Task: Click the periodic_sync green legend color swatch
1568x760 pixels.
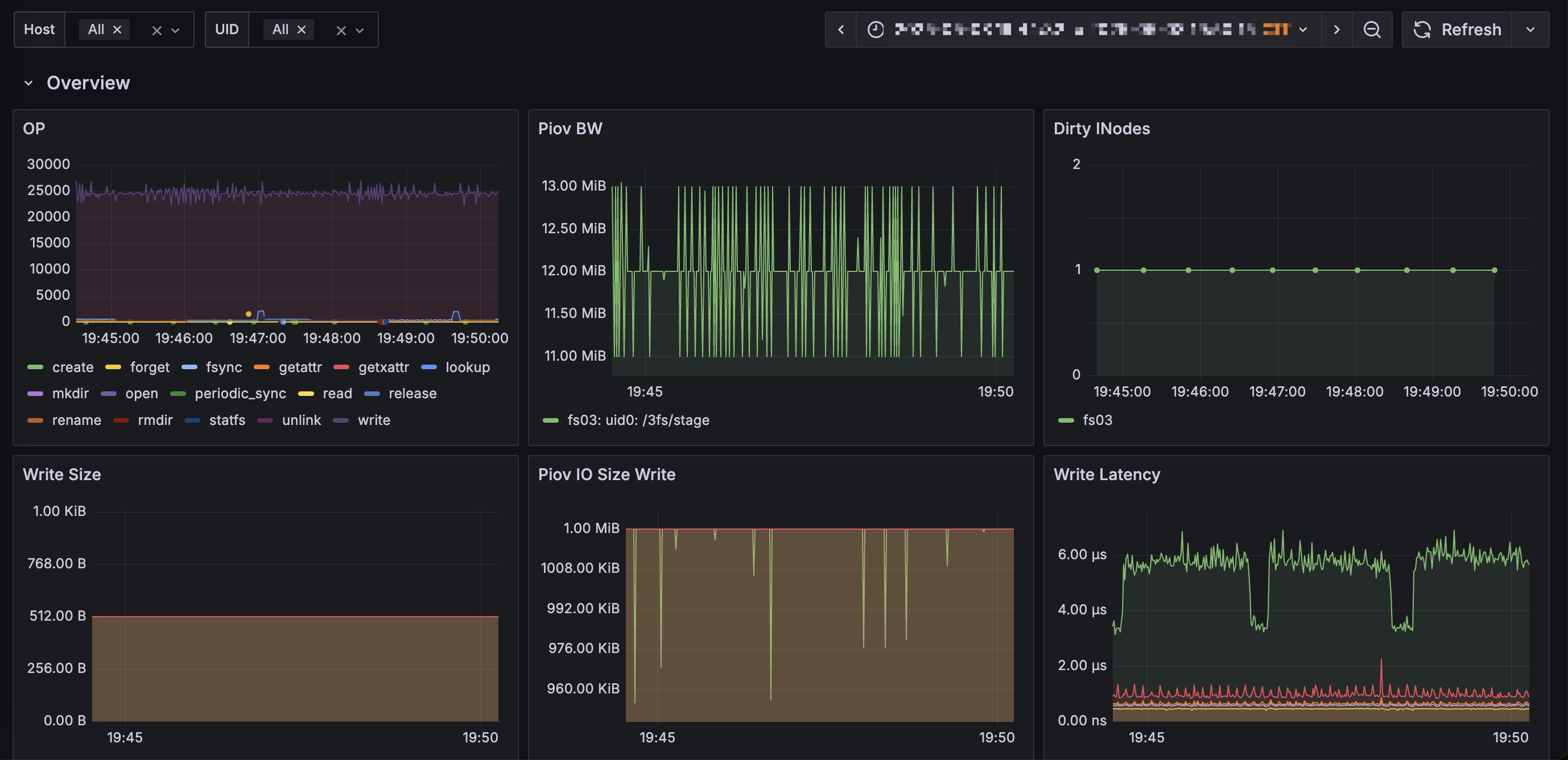Action: tap(178, 394)
